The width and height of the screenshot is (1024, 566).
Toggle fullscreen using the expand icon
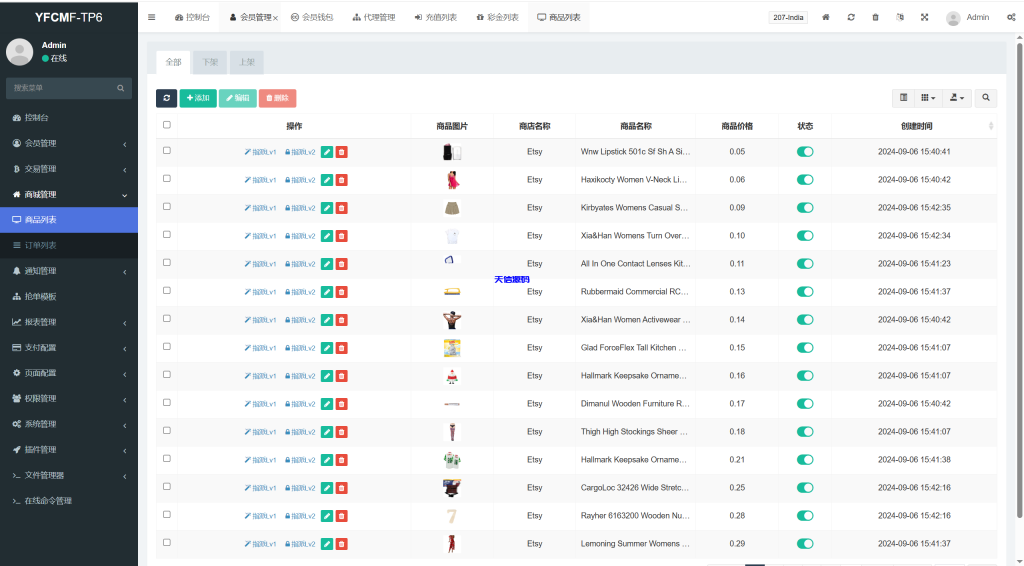925,18
